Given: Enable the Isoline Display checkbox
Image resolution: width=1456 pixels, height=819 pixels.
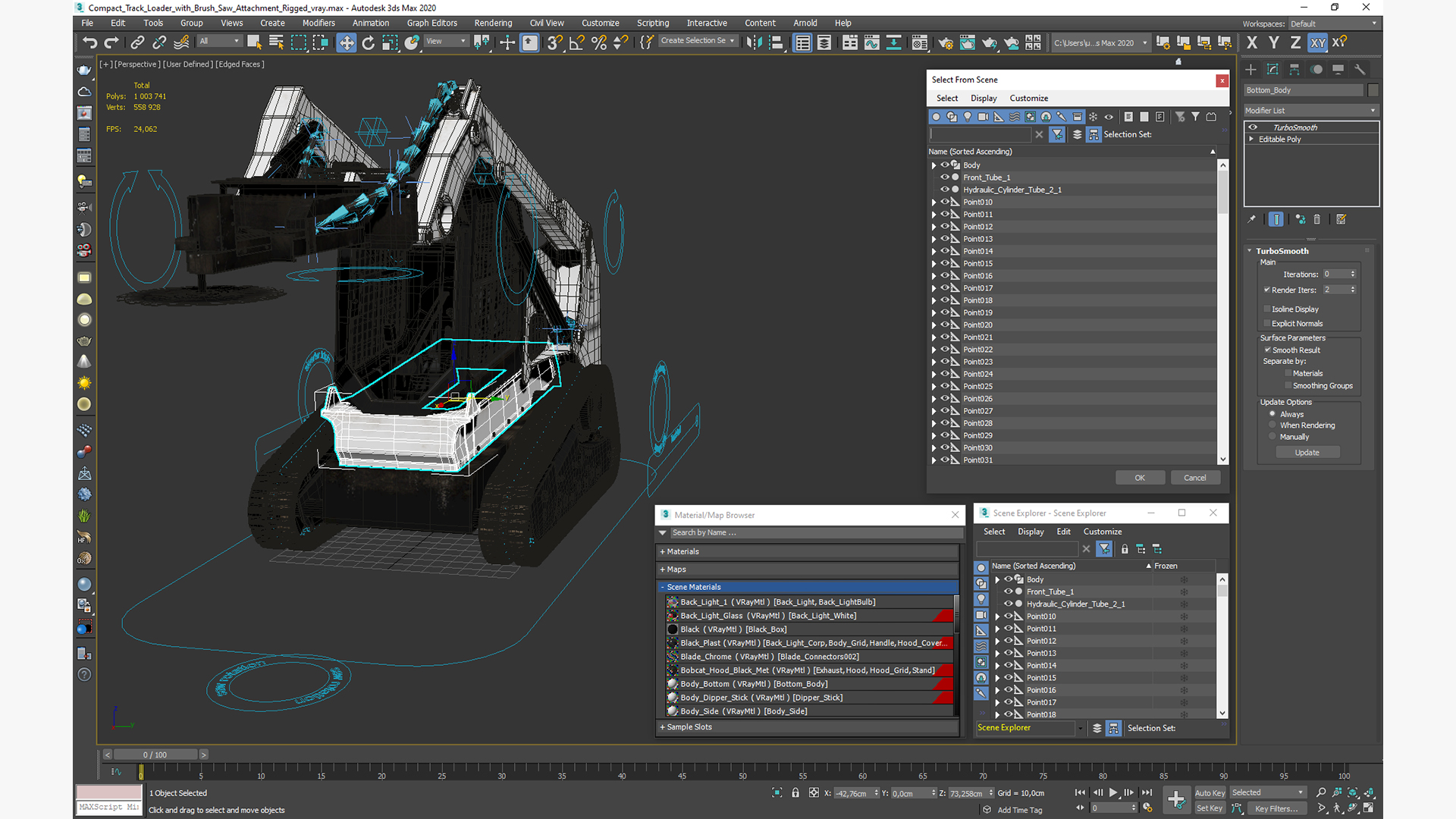Looking at the screenshot, I should coord(1267,309).
